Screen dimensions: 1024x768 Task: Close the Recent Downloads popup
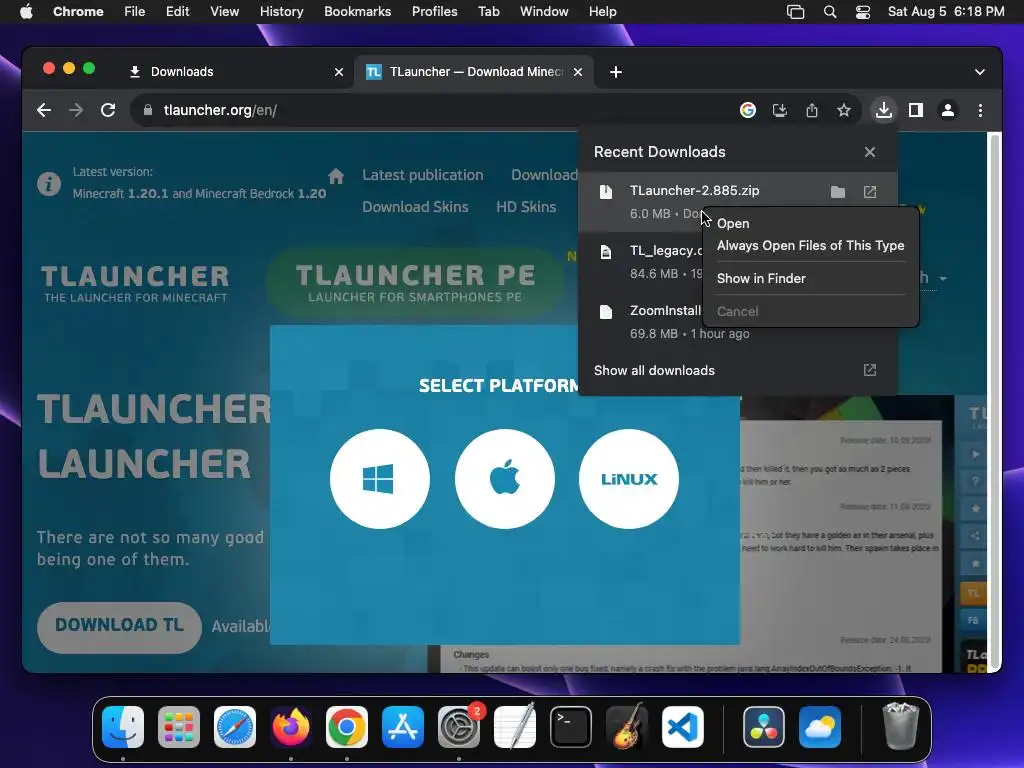870,152
